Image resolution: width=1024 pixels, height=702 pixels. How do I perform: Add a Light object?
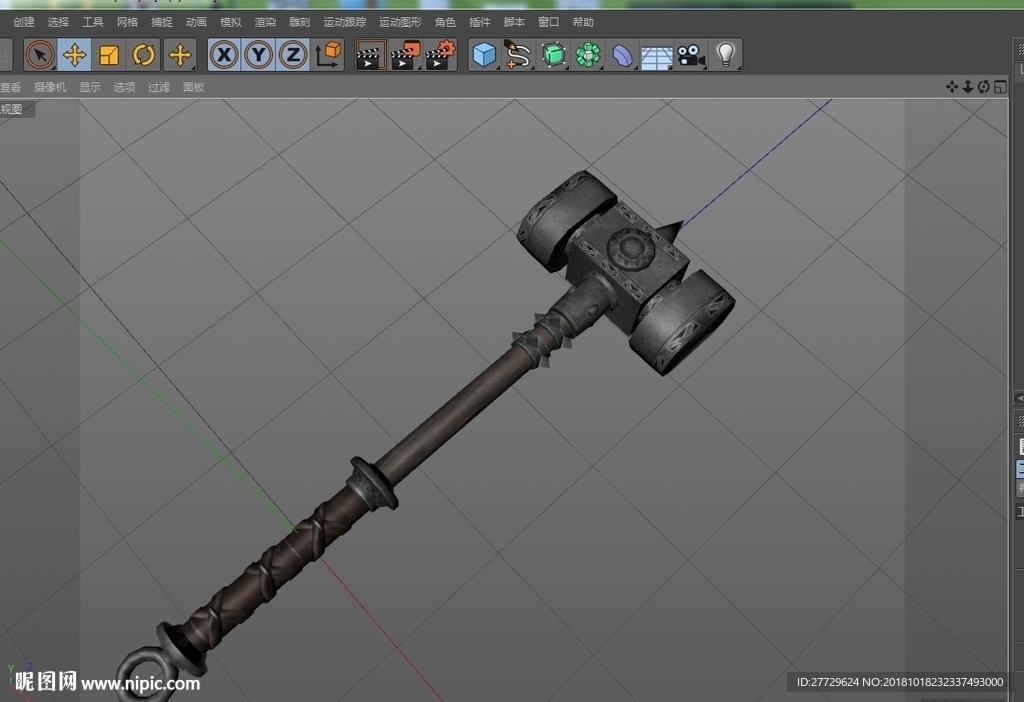[x=726, y=55]
